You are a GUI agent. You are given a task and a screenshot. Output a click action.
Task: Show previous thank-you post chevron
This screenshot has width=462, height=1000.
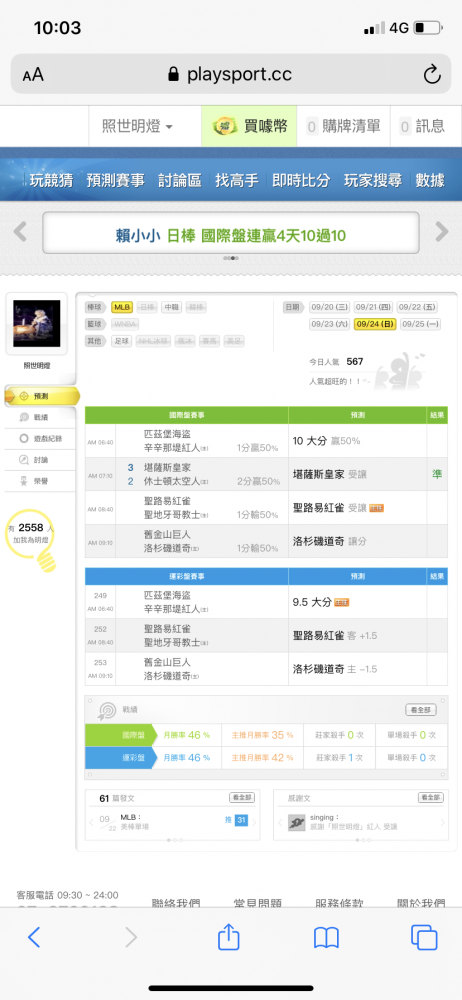(x=281, y=823)
